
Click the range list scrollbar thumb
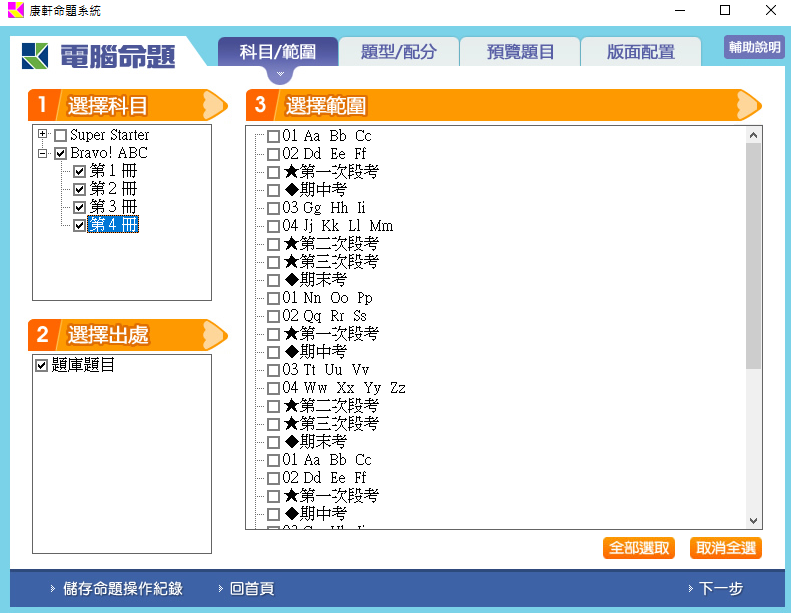tap(753, 256)
